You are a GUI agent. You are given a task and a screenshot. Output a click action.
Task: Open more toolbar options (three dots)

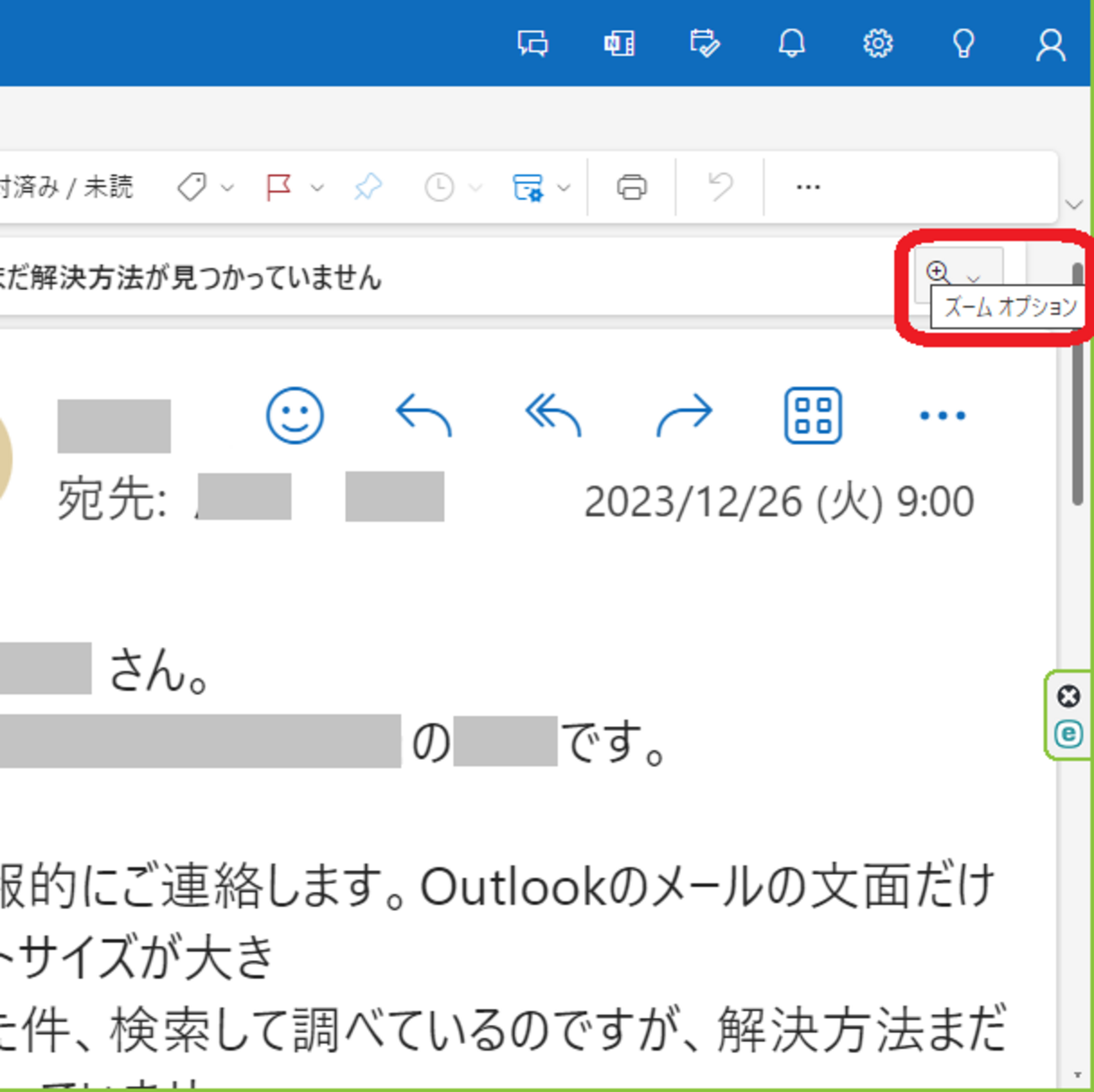[808, 187]
